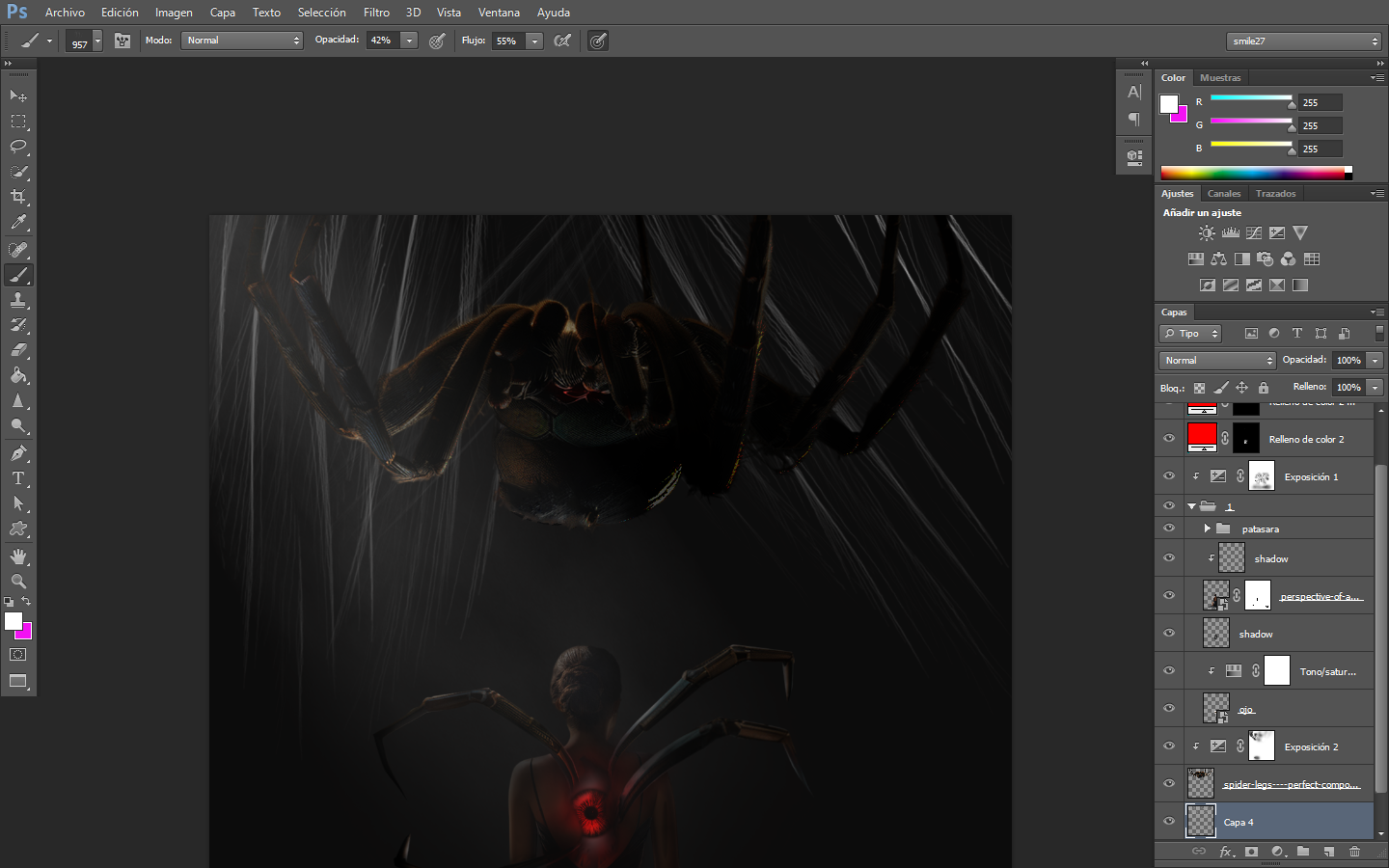Viewport: 1389px width, 868px height.
Task: Toggle lock transparent pixels
Action: [x=1199, y=388]
